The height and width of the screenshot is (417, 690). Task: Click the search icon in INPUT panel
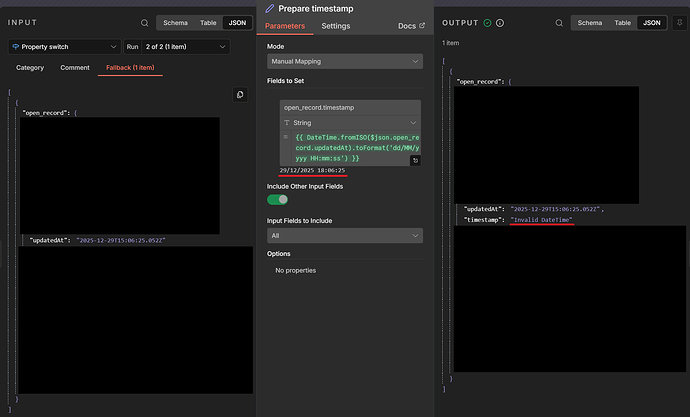[144, 22]
